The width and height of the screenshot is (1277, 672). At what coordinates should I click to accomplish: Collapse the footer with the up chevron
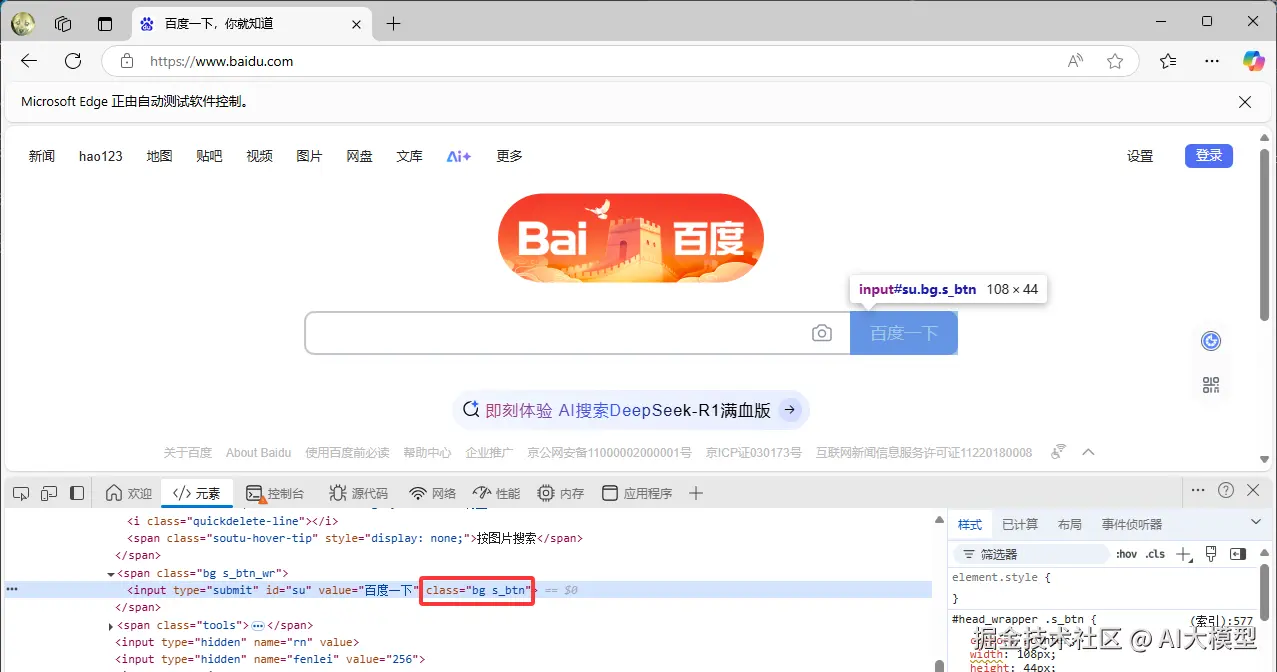1089,452
